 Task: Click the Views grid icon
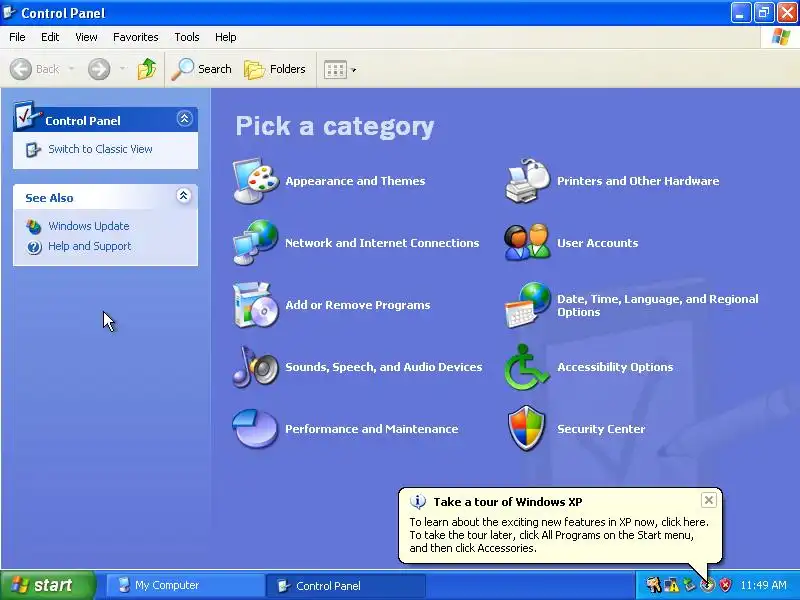point(335,69)
